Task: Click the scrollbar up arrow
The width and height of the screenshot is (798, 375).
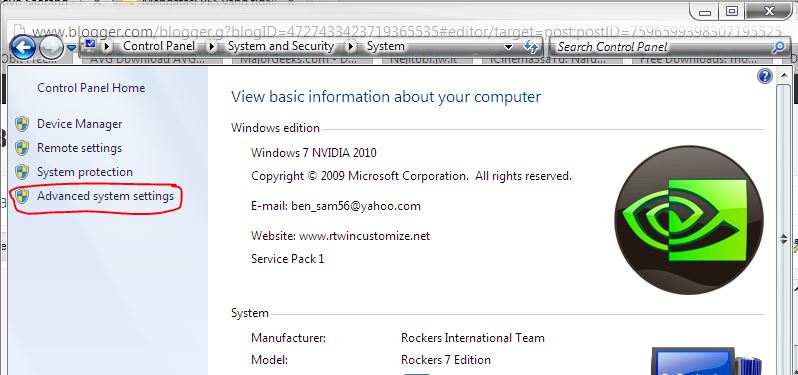Action: pyautogui.click(x=783, y=76)
